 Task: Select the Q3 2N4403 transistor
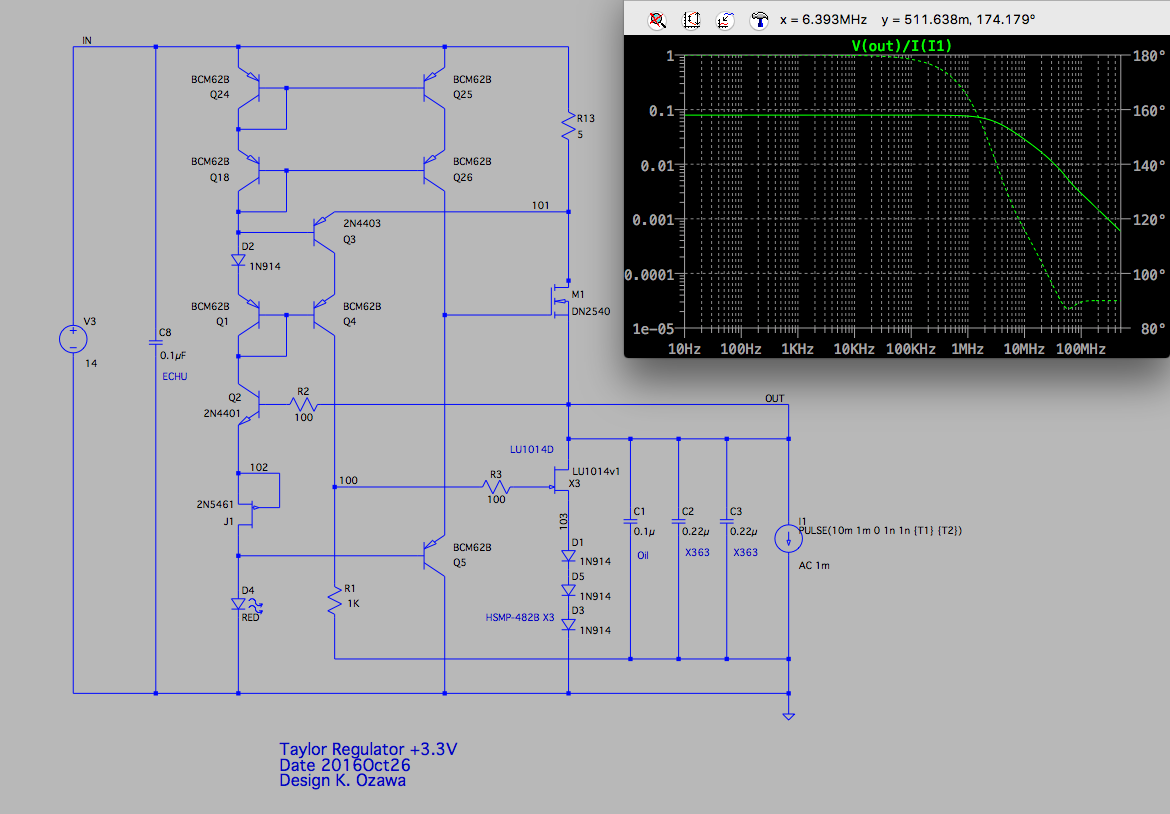coord(323,232)
